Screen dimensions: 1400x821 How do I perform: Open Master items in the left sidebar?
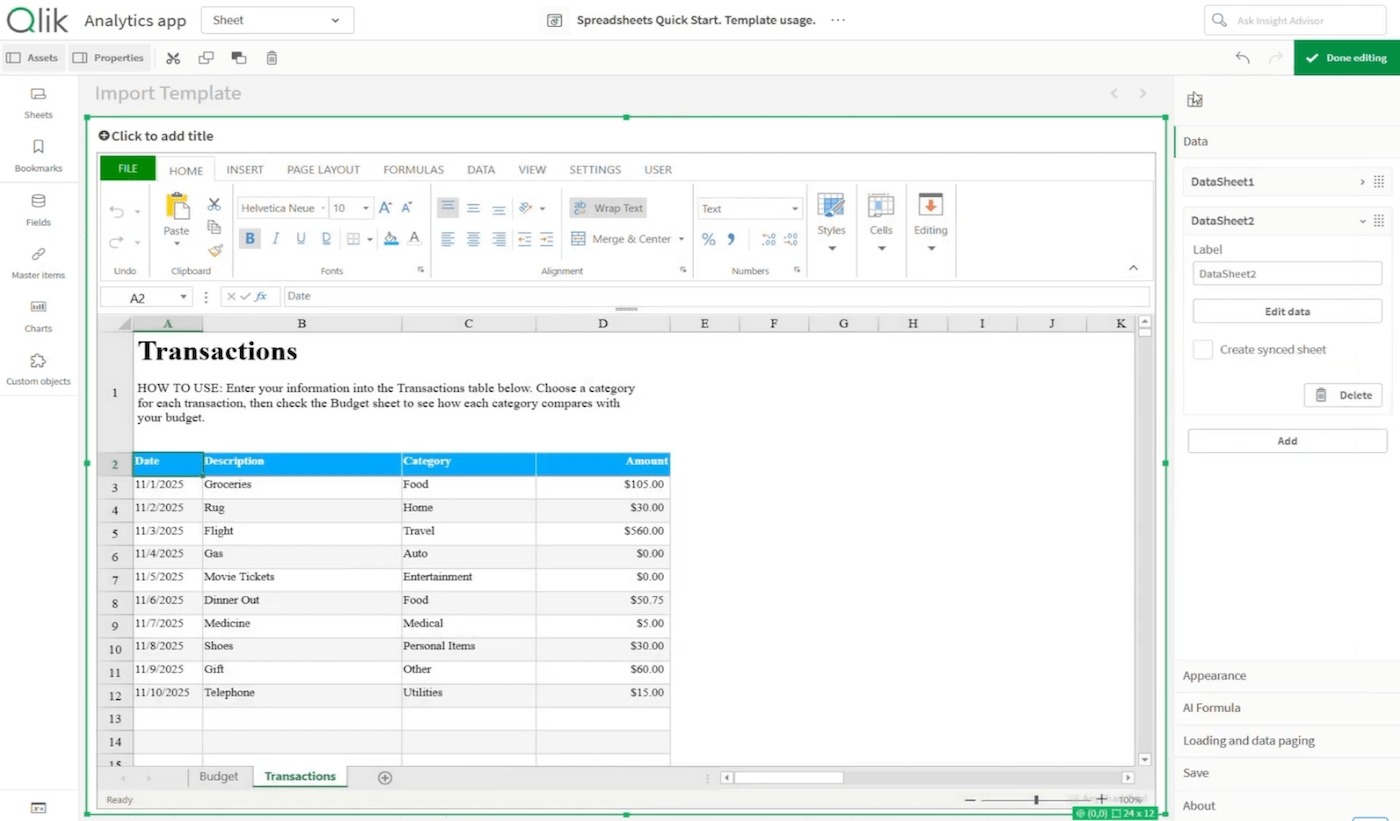[x=38, y=263]
